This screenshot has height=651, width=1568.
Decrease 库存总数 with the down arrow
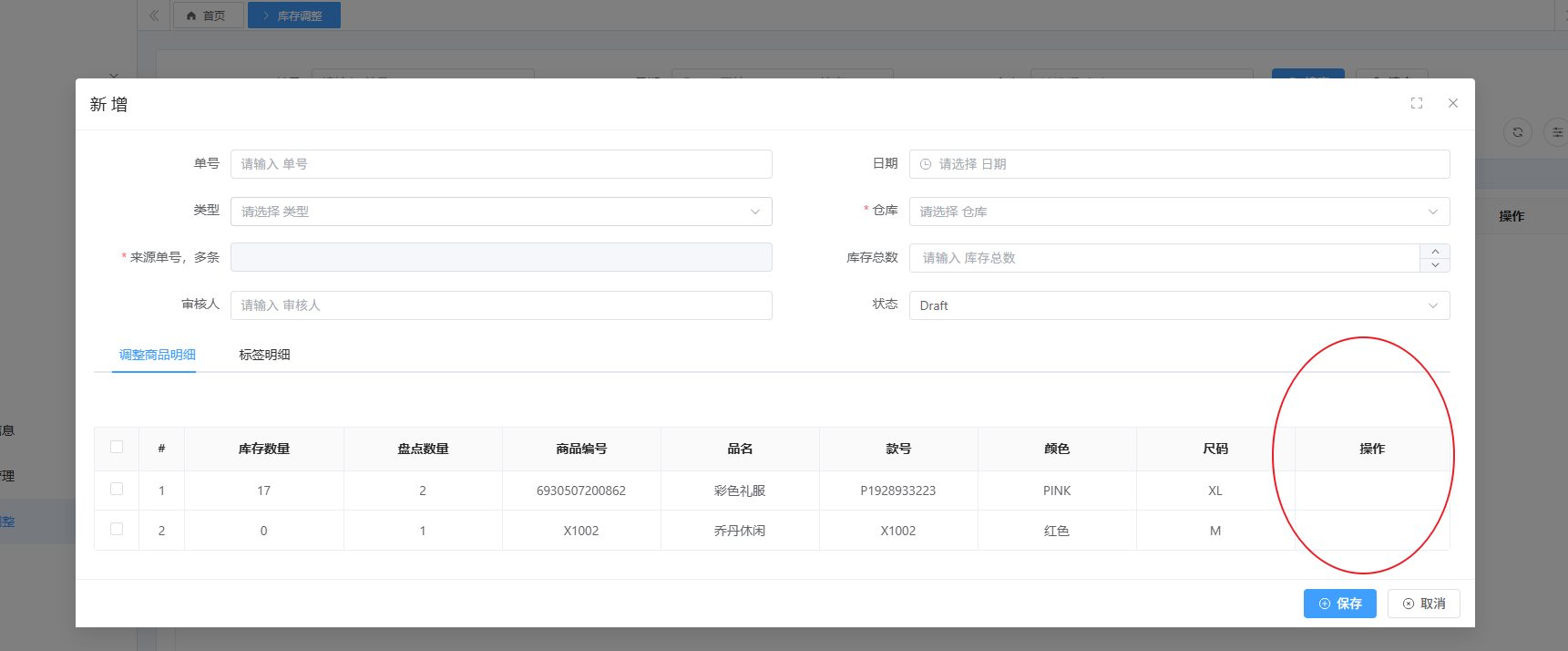coord(1435,265)
